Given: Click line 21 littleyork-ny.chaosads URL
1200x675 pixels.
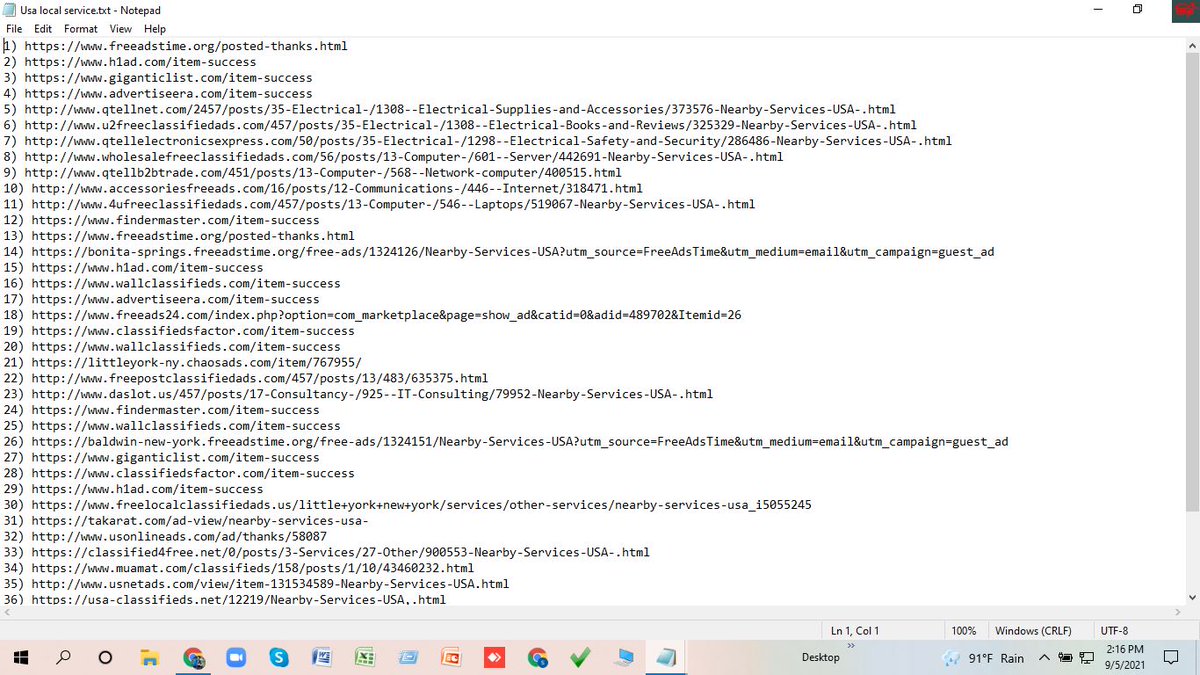Looking at the screenshot, I should tap(196, 363).
